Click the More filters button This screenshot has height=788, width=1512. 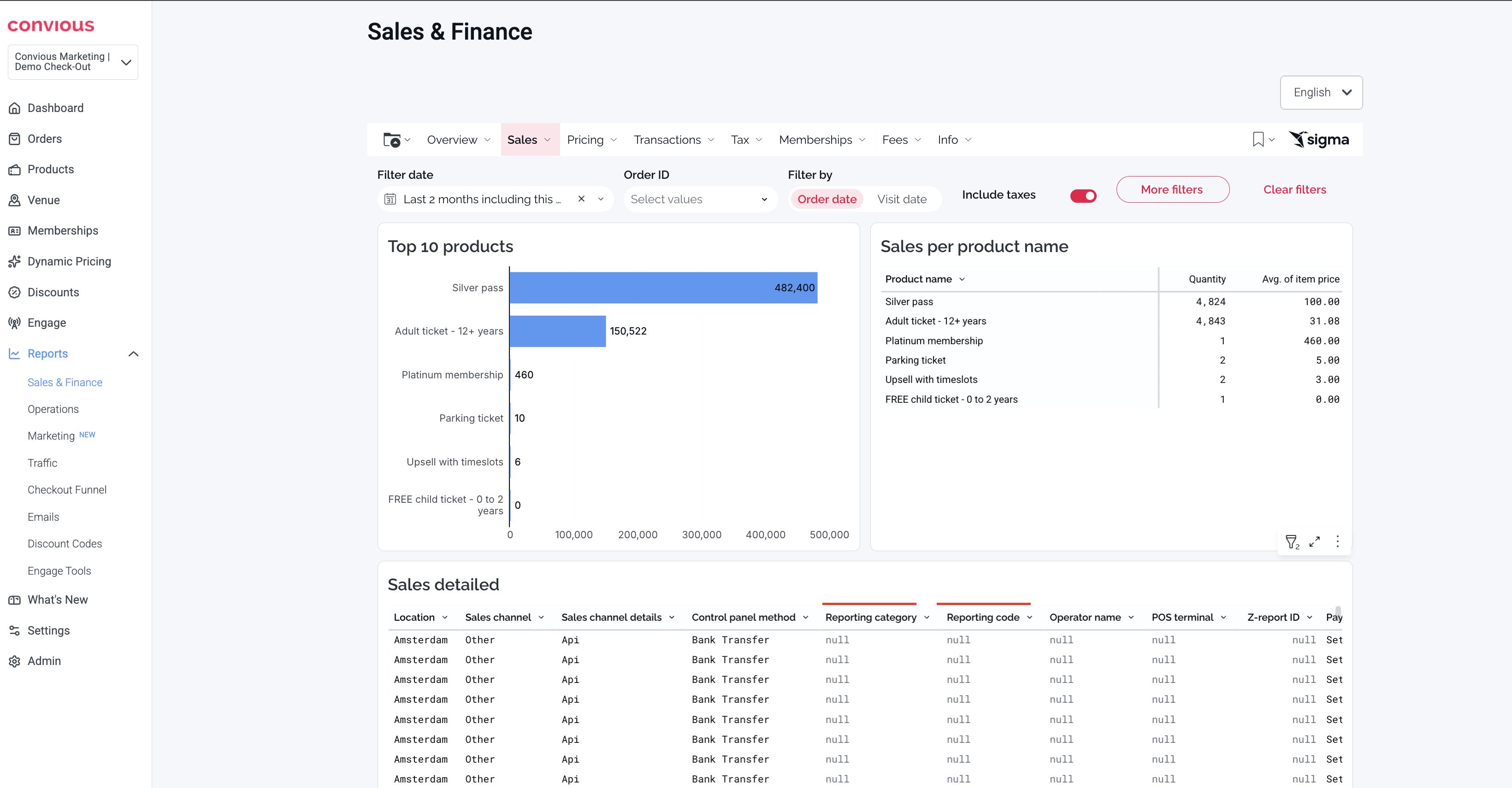coord(1172,189)
